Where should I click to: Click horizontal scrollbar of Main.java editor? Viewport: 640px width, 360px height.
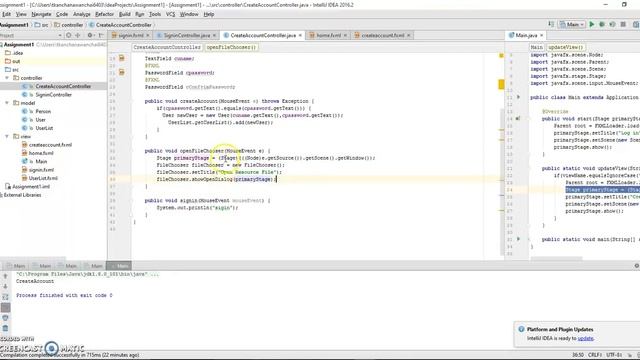tap(556, 258)
